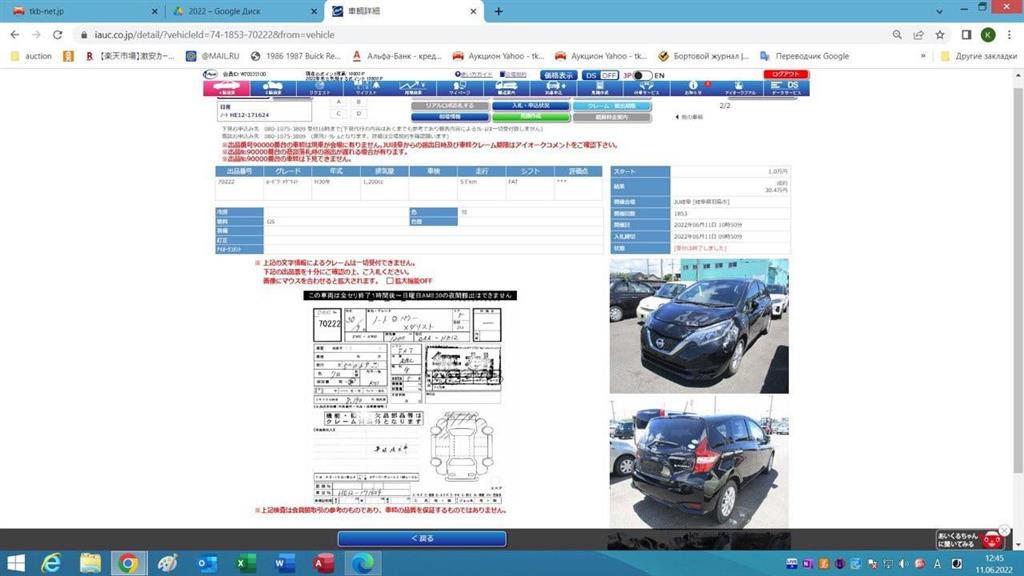The height and width of the screenshot is (576, 1024).
Task: Toggle the DS OFF switch
Action: click(x=601, y=75)
